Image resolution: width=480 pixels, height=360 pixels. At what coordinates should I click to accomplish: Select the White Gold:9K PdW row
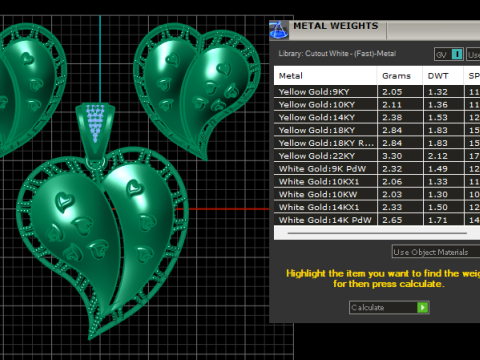377,169
